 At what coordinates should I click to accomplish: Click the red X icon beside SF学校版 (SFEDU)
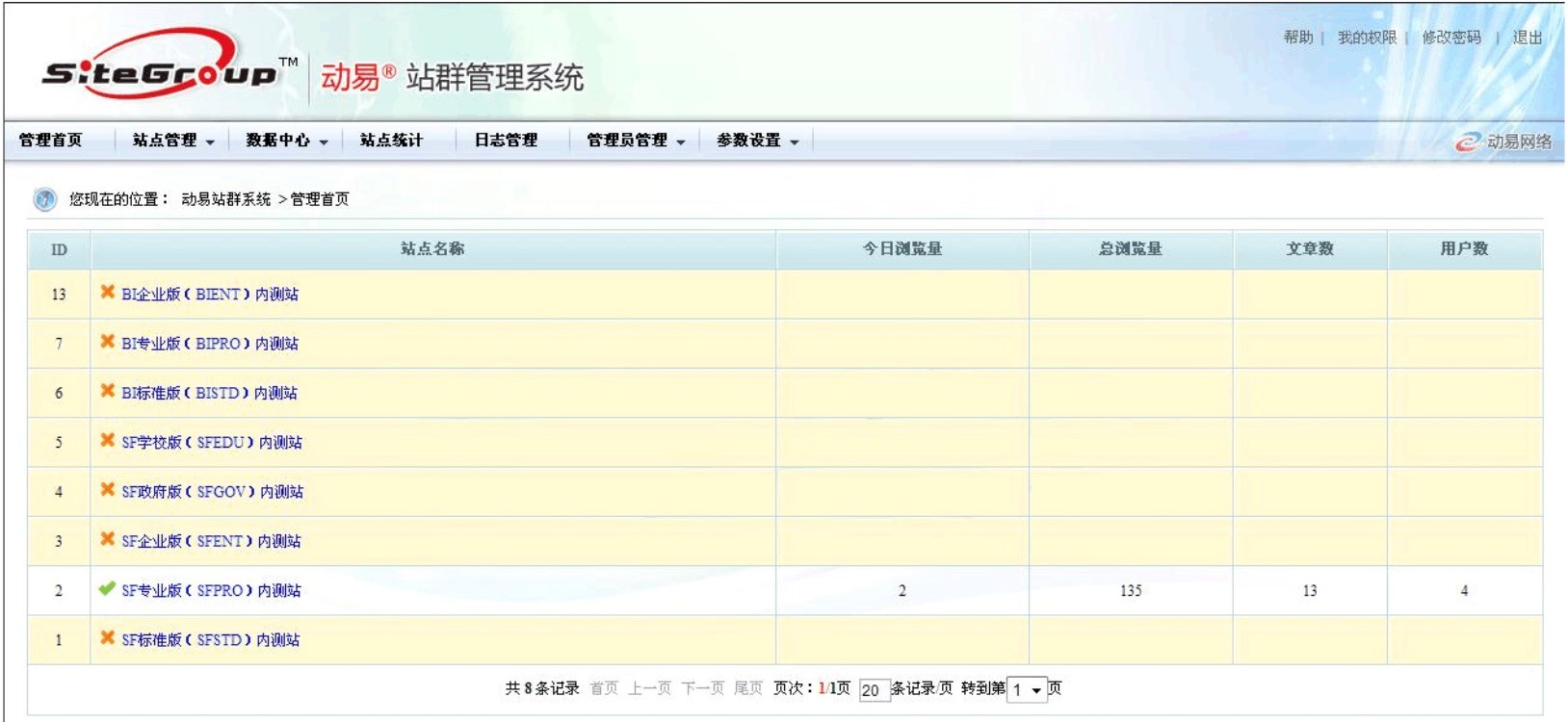(x=108, y=440)
